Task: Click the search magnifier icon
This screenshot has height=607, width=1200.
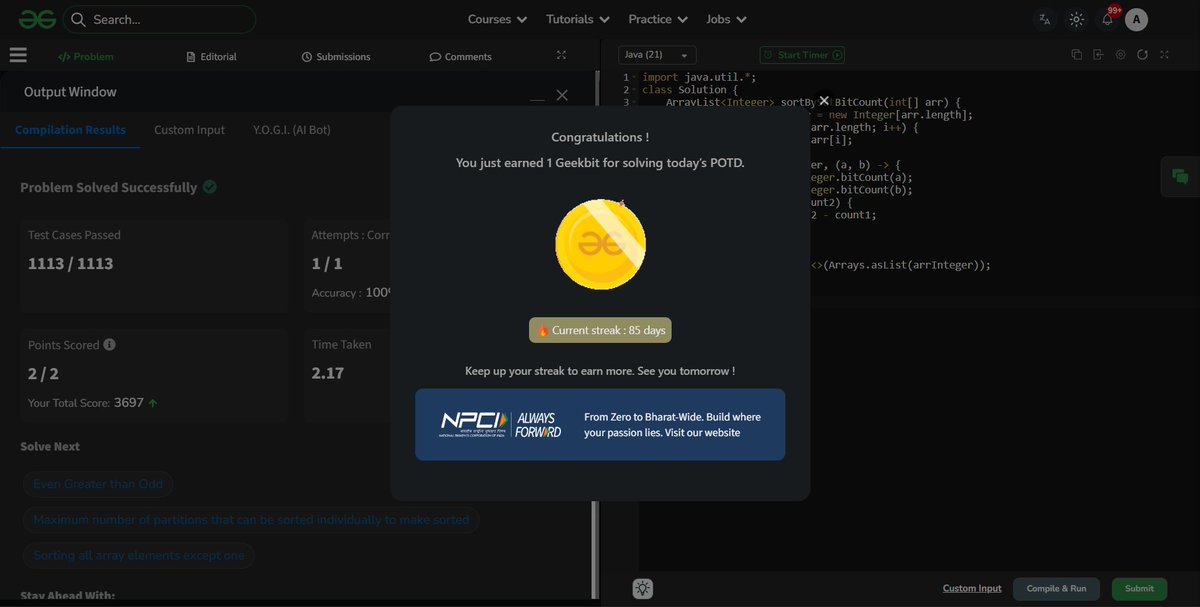Action: click(x=78, y=19)
